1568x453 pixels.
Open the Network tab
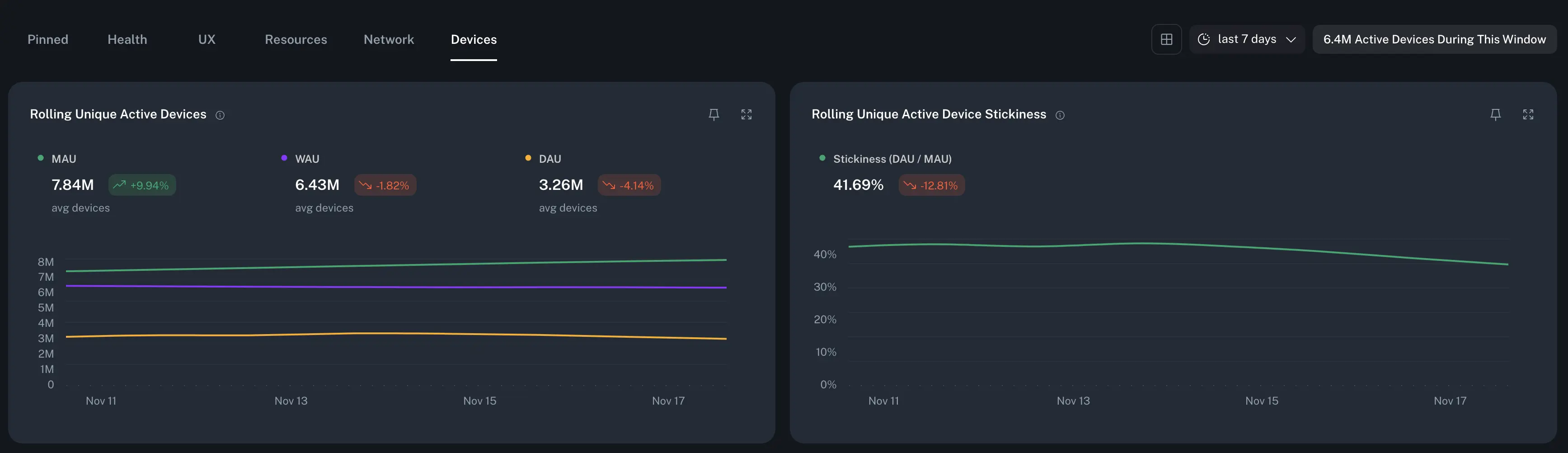[x=388, y=40]
